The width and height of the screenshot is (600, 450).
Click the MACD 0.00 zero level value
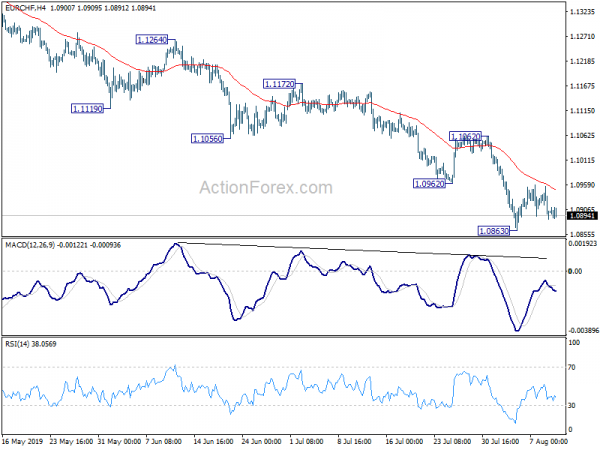pyautogui.click(x=575, y=271)
